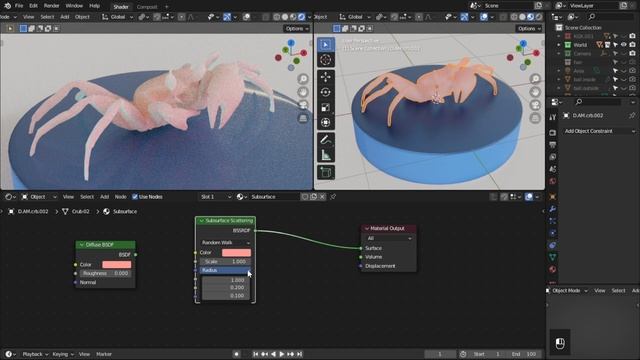Open the Slot 1 dropdown

tap(215, 197)
